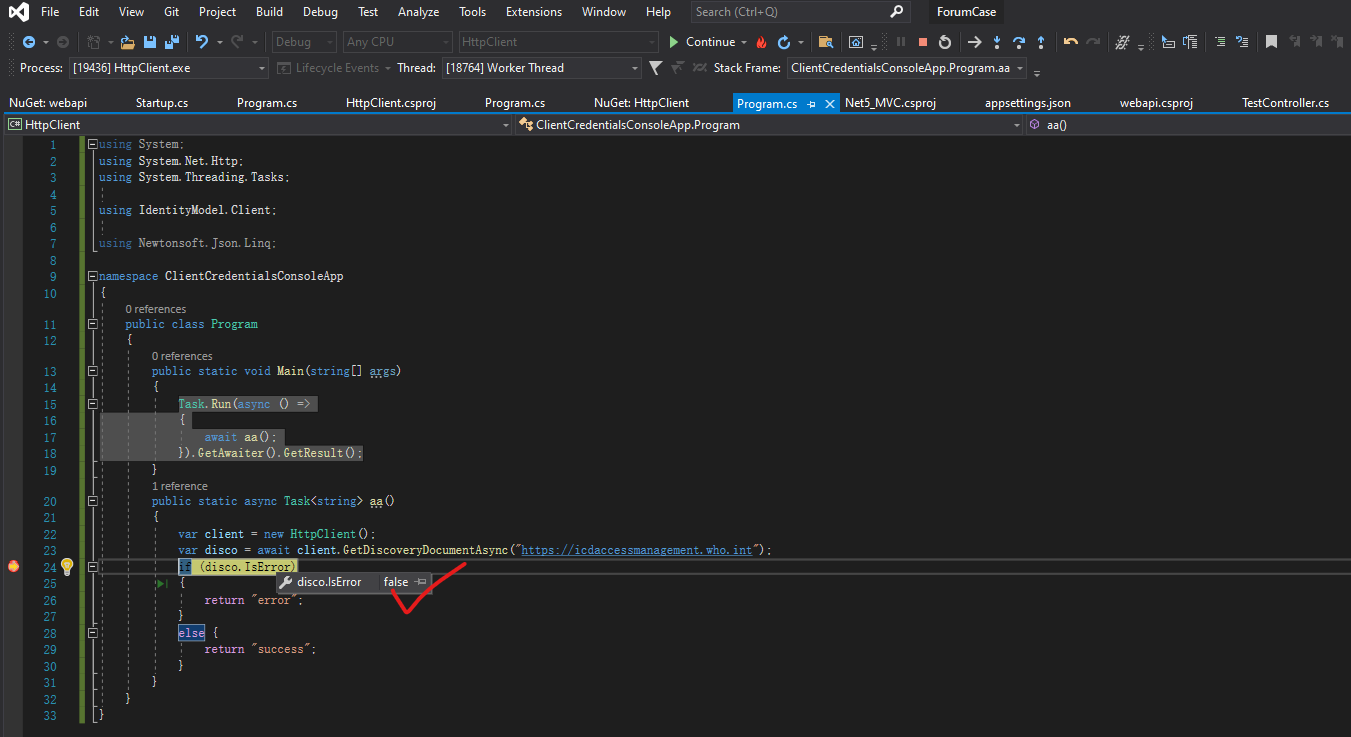Click the Comment out selected lines icon
Image resolution: width=1351 pixels, height=737 pixels.
coord(1219,42)
